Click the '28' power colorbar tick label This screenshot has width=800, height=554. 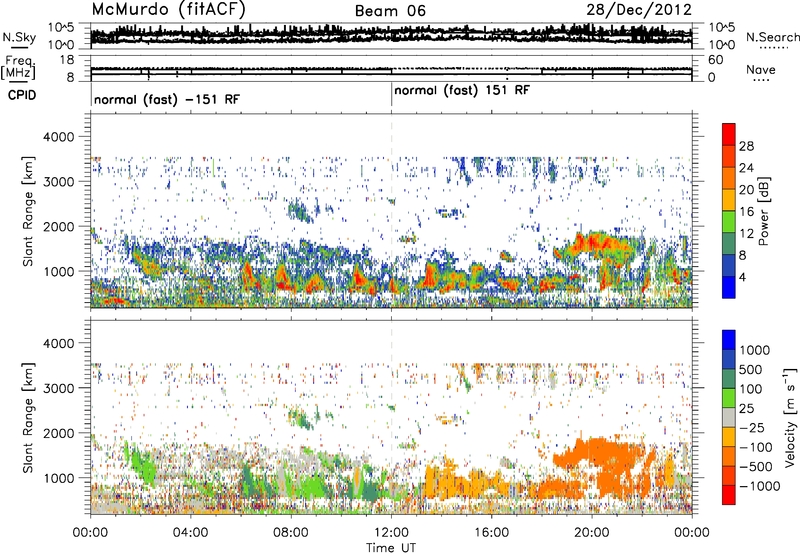pos(746,146)
